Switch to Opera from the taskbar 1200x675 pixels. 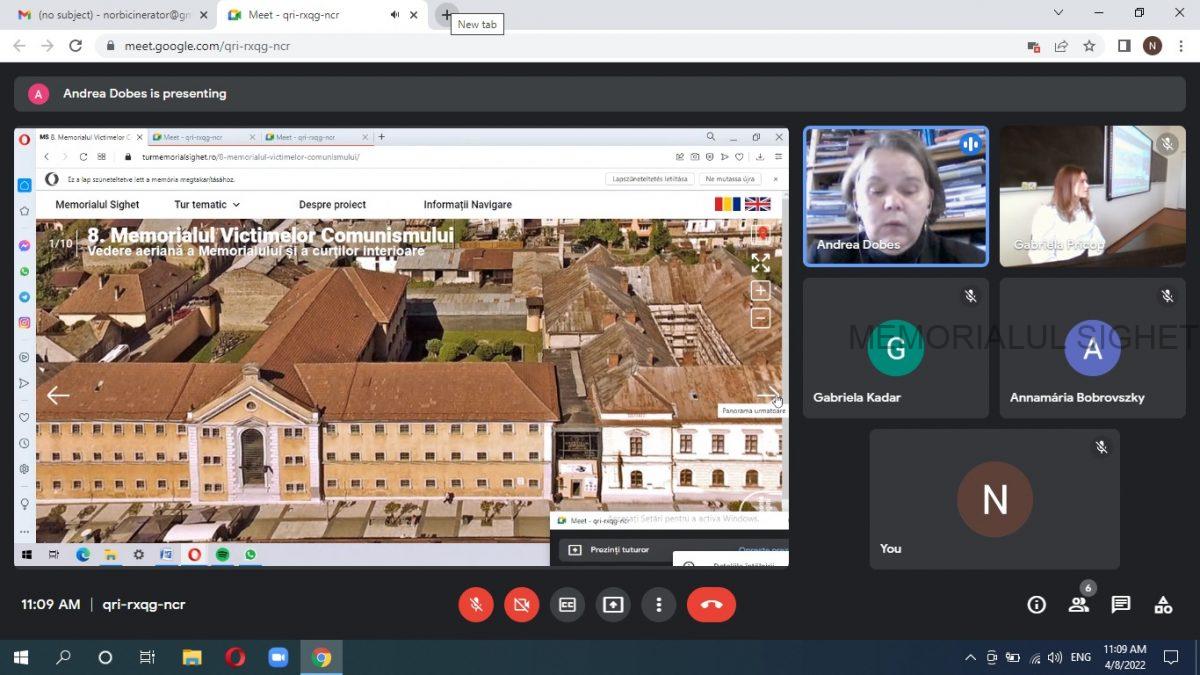(235, 657)
